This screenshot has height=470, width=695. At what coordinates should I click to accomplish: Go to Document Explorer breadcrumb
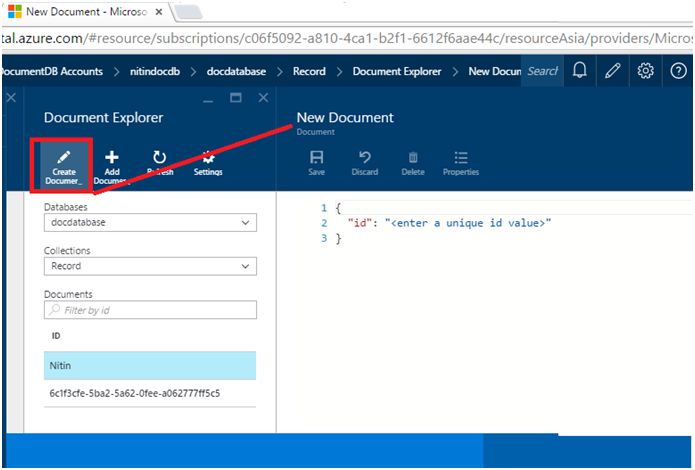pyautogui.click(x=397, y=71)
